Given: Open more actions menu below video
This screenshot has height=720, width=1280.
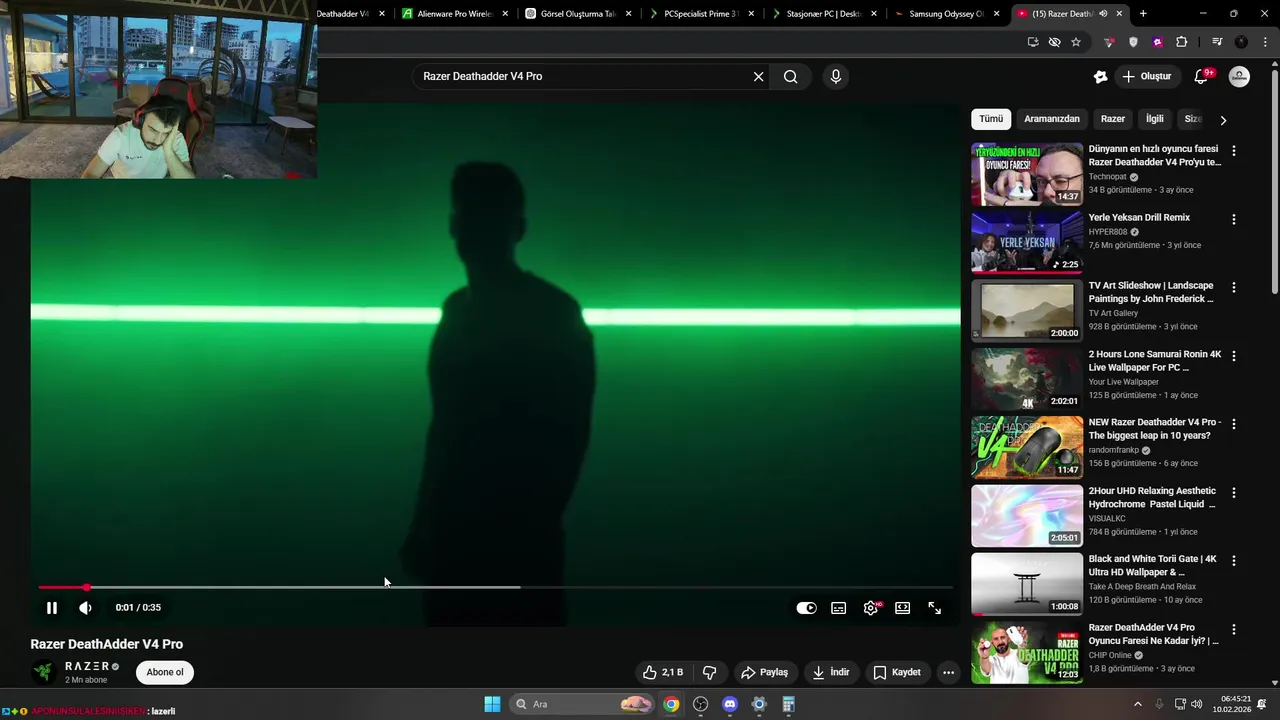Looking at the screenshot, I should (948, 672).
